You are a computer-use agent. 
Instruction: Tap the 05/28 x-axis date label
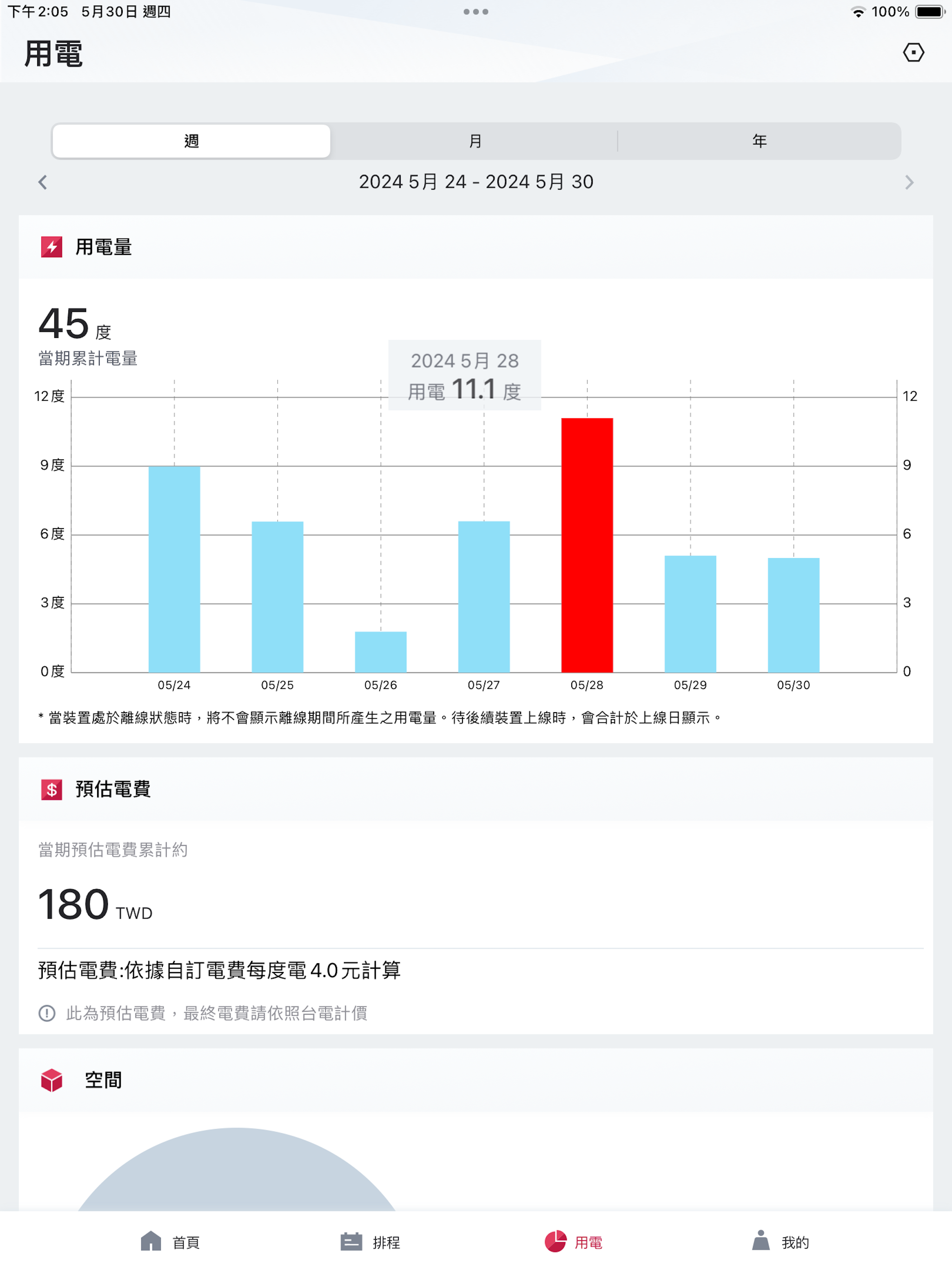point(587,685)
